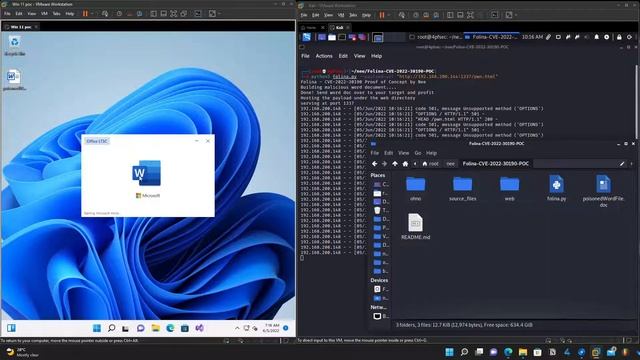Open the web folder in file manager

coord(509,188)
